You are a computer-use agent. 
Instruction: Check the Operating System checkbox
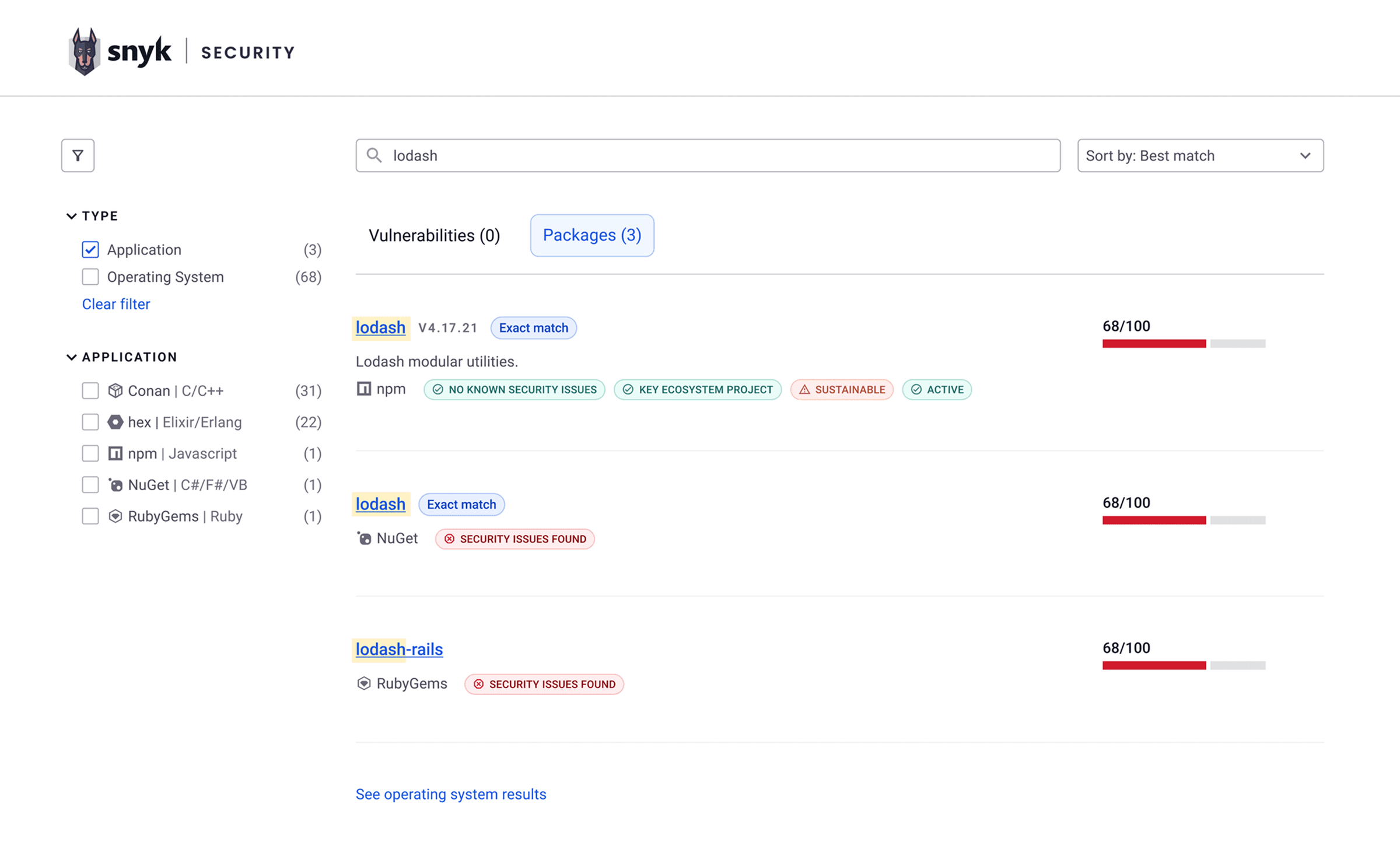90,277
